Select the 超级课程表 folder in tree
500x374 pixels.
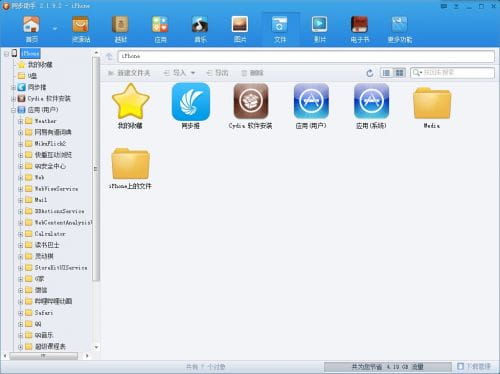click(46, 347)
